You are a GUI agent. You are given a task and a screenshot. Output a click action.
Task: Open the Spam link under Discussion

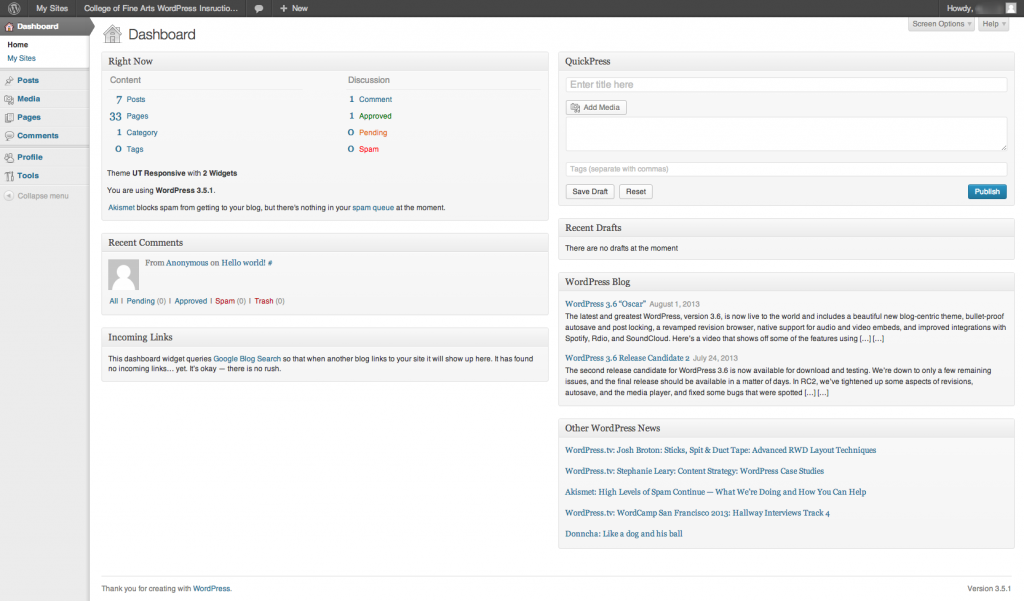[x=369, y=150]
